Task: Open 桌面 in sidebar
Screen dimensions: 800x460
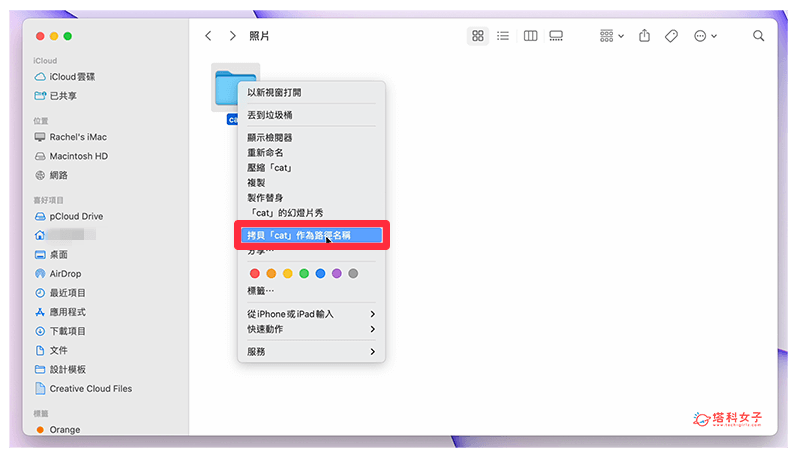Action: pos(51,254)
